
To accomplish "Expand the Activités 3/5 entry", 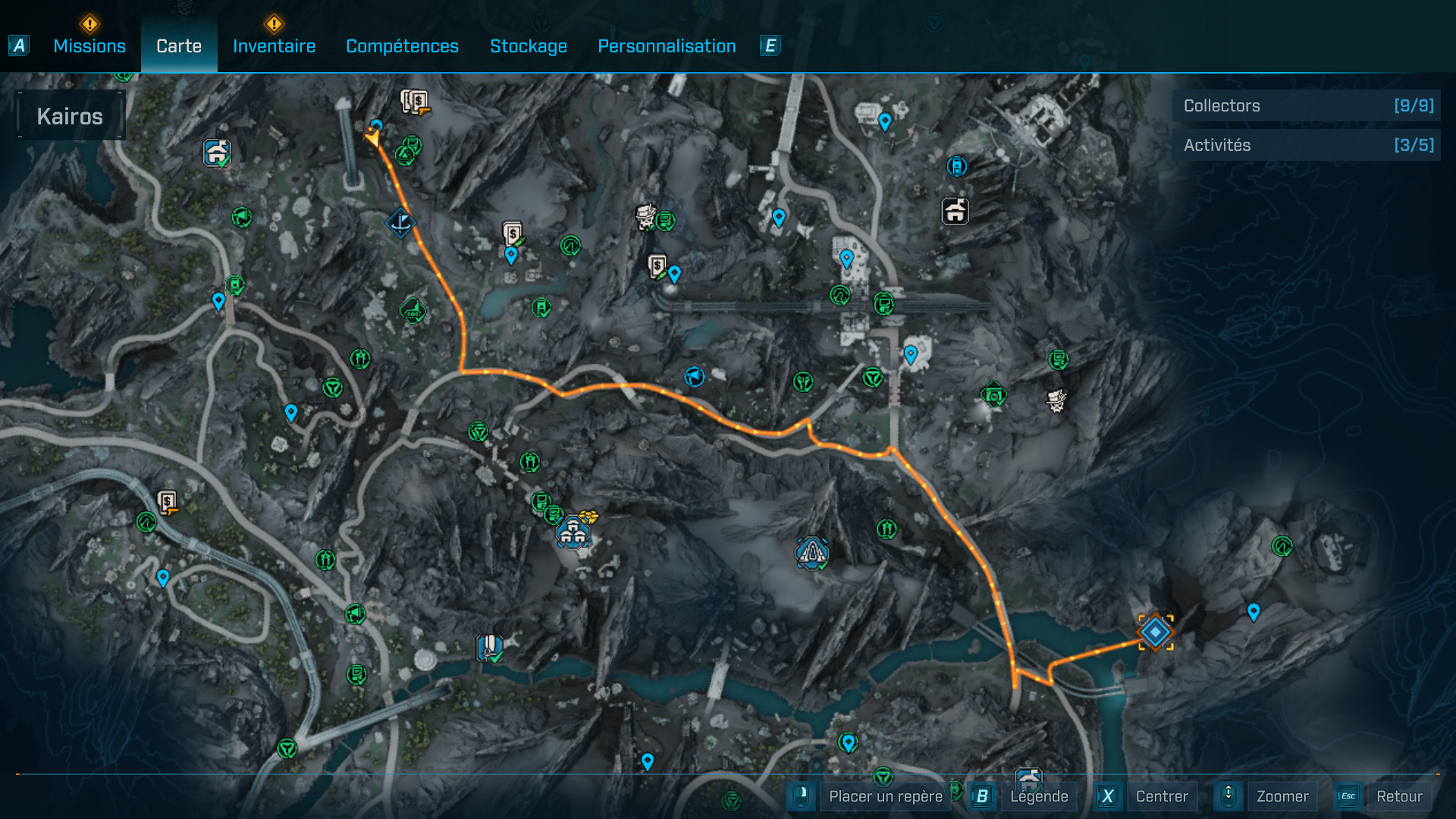I will 1306,145.
